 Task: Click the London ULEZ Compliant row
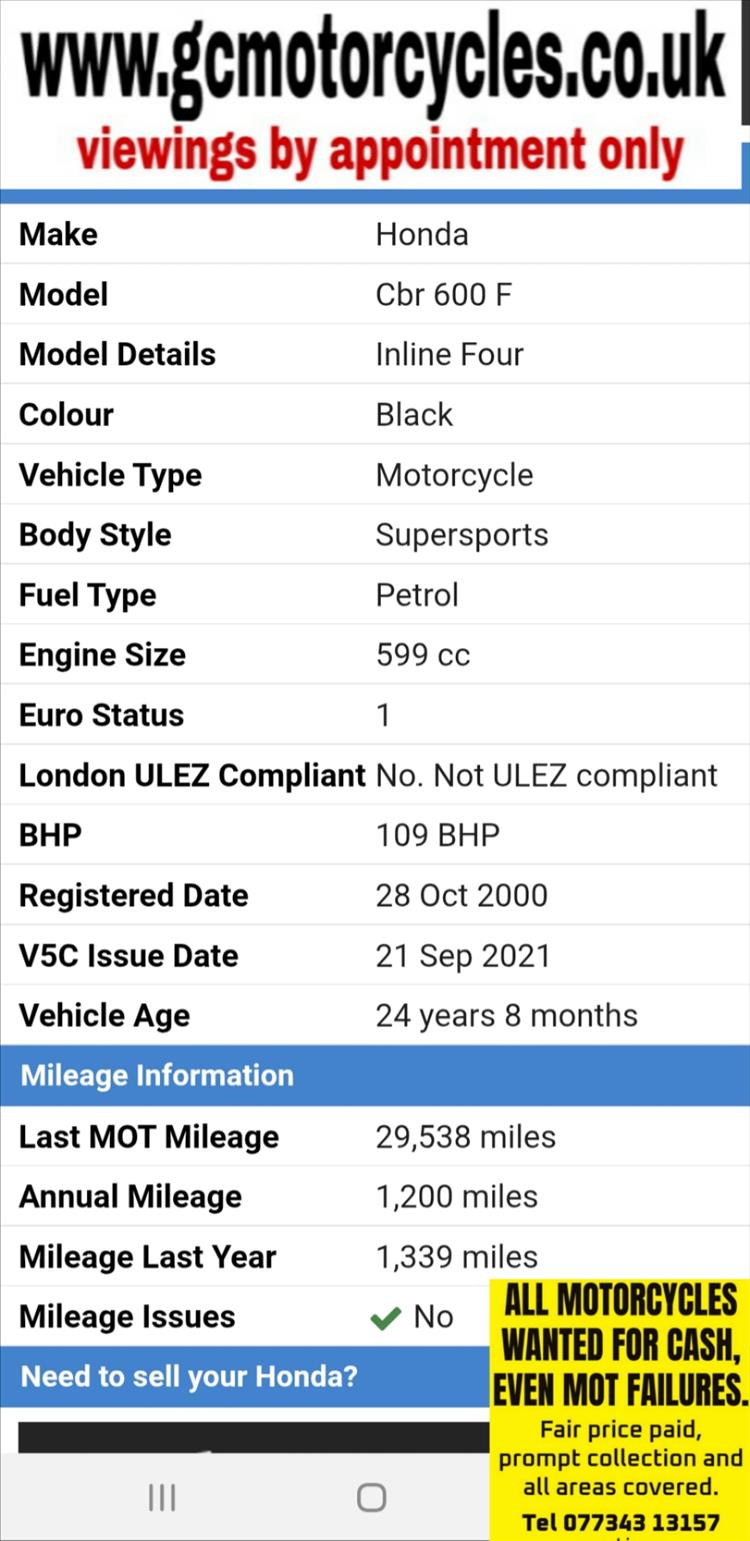pyautogui.click(x=375, y=775)
